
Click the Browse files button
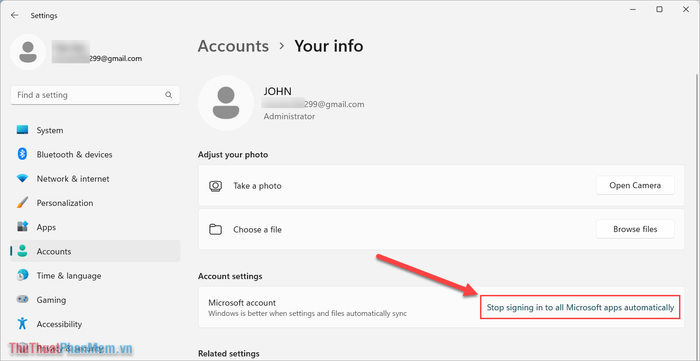(x=635, y=229)
